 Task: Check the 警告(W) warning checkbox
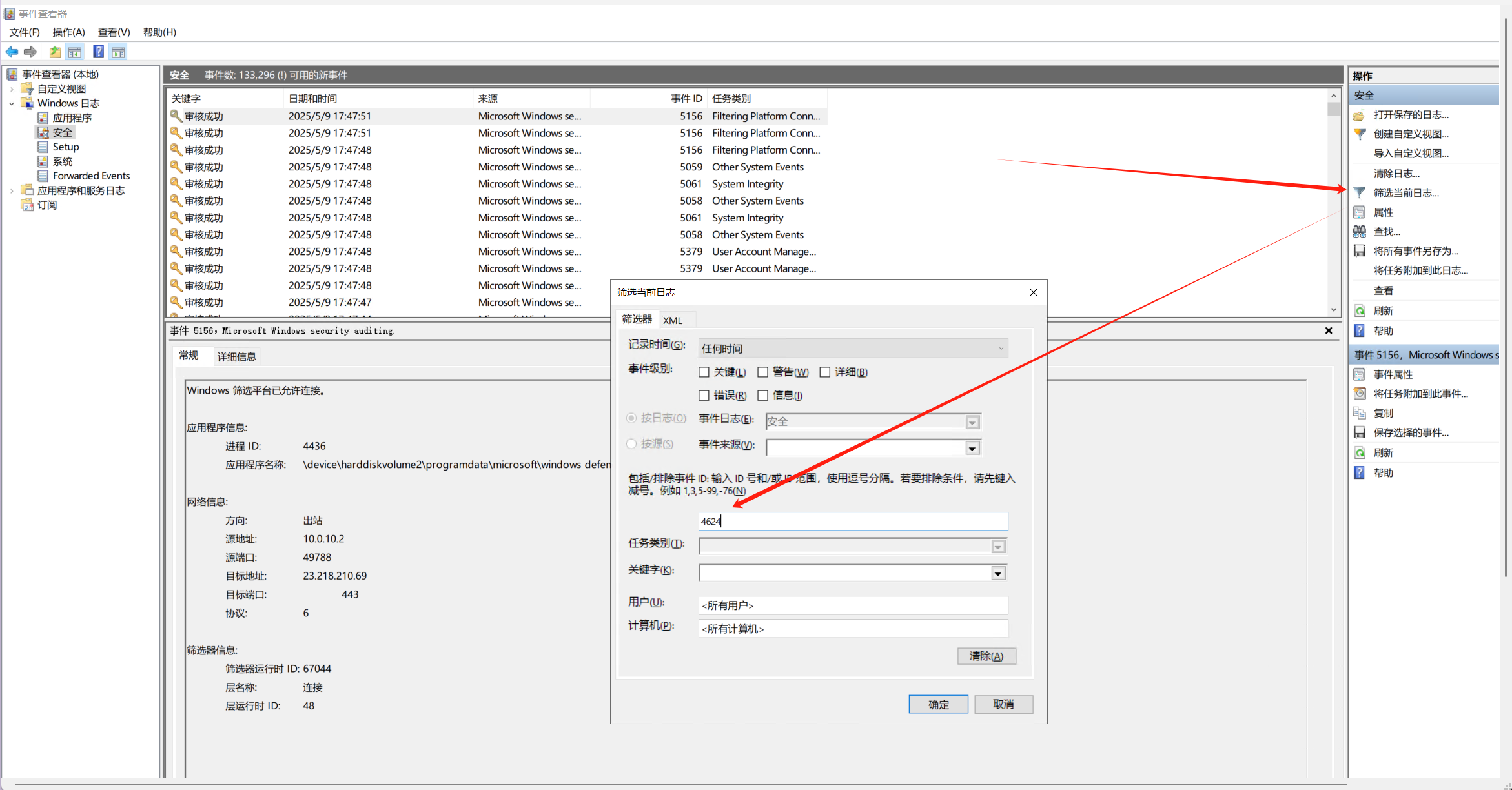click(x=762, y=372)
